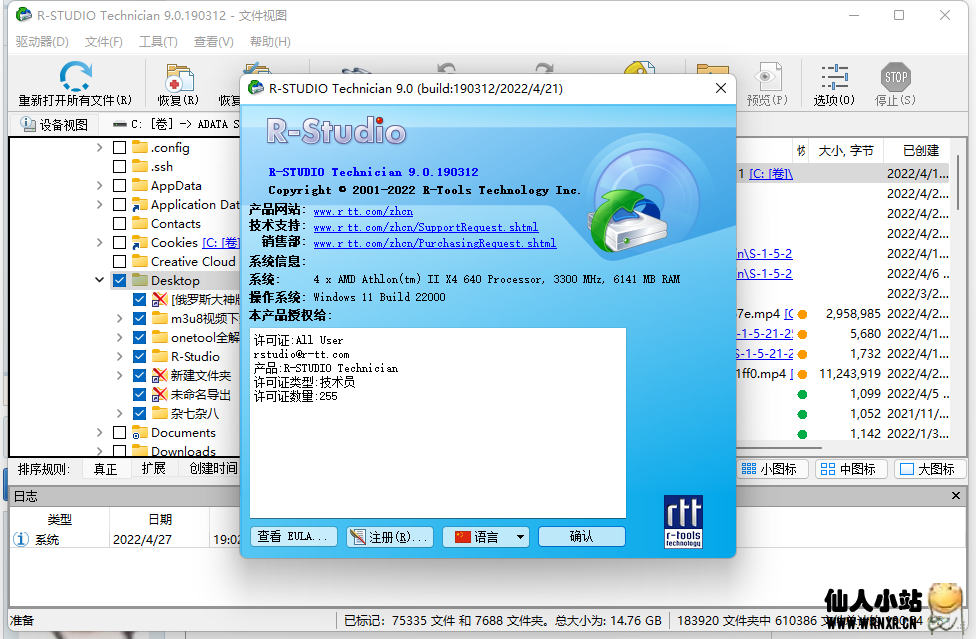
Task: Sort by 真正 rule
Action: pos(105,469)
